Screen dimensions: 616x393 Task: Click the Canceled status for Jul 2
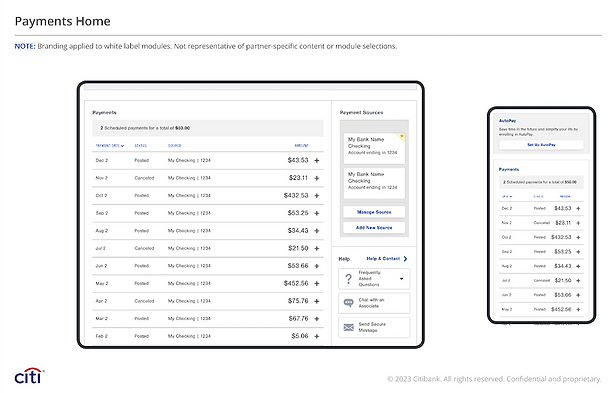tap(144, 248)
